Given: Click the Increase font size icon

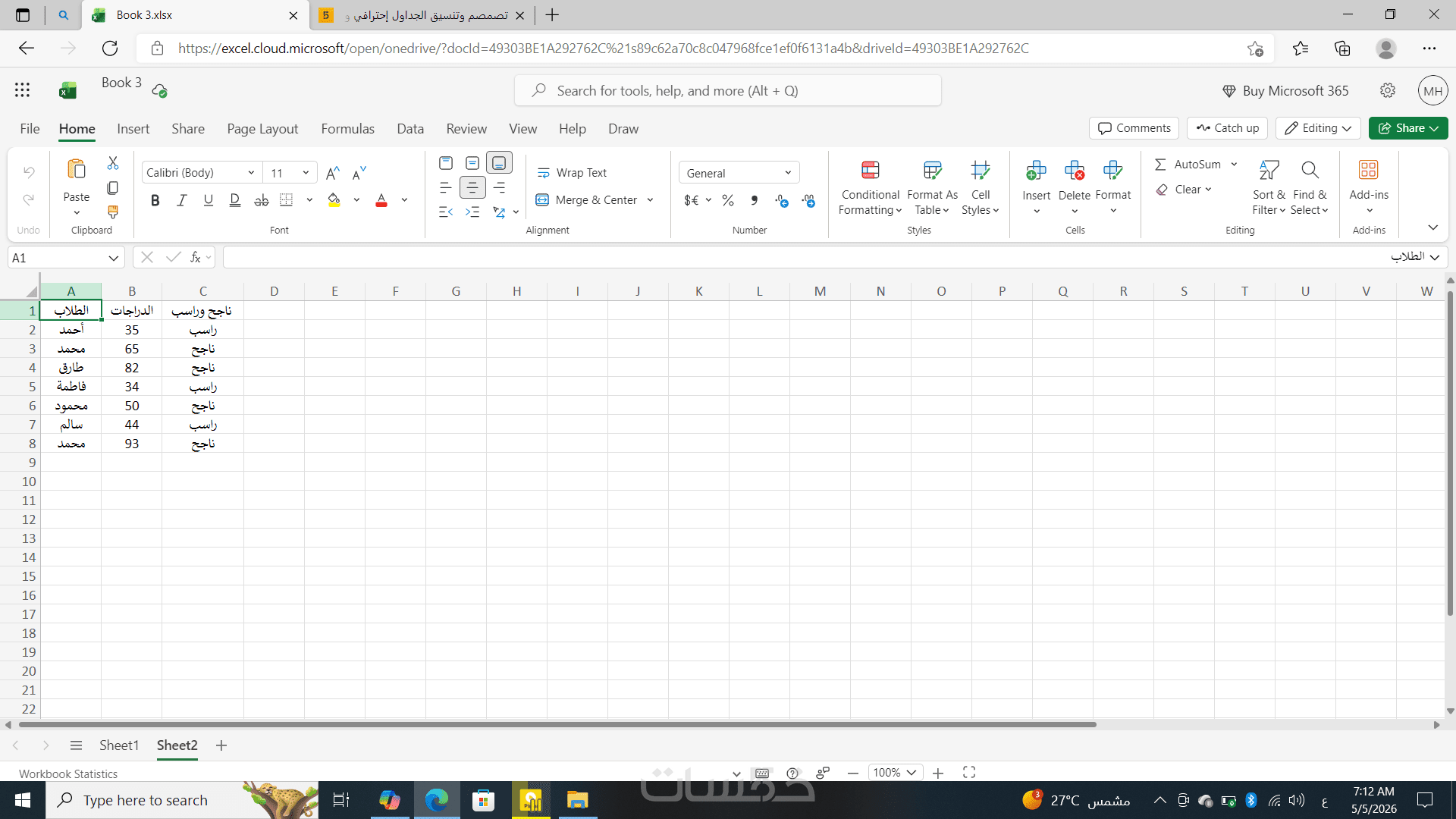Looking at the screenshot, I should 332,173.
